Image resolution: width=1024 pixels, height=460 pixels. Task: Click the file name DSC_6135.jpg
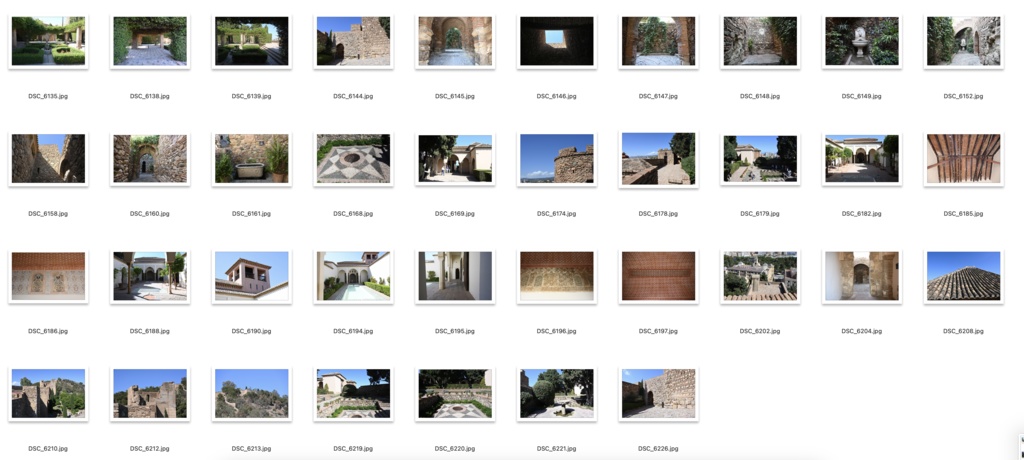coord(48,96)
